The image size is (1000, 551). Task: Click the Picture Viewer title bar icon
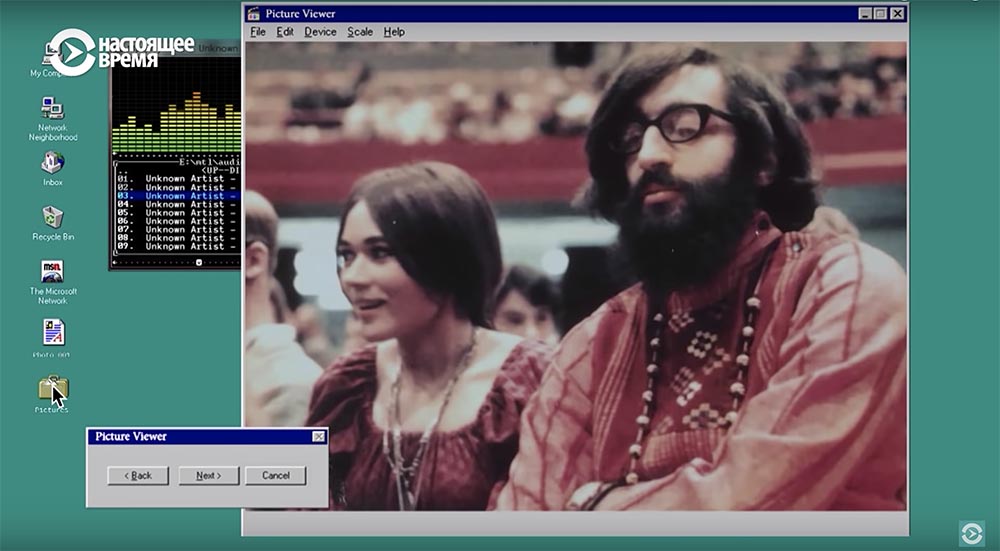tap(254, 13)
